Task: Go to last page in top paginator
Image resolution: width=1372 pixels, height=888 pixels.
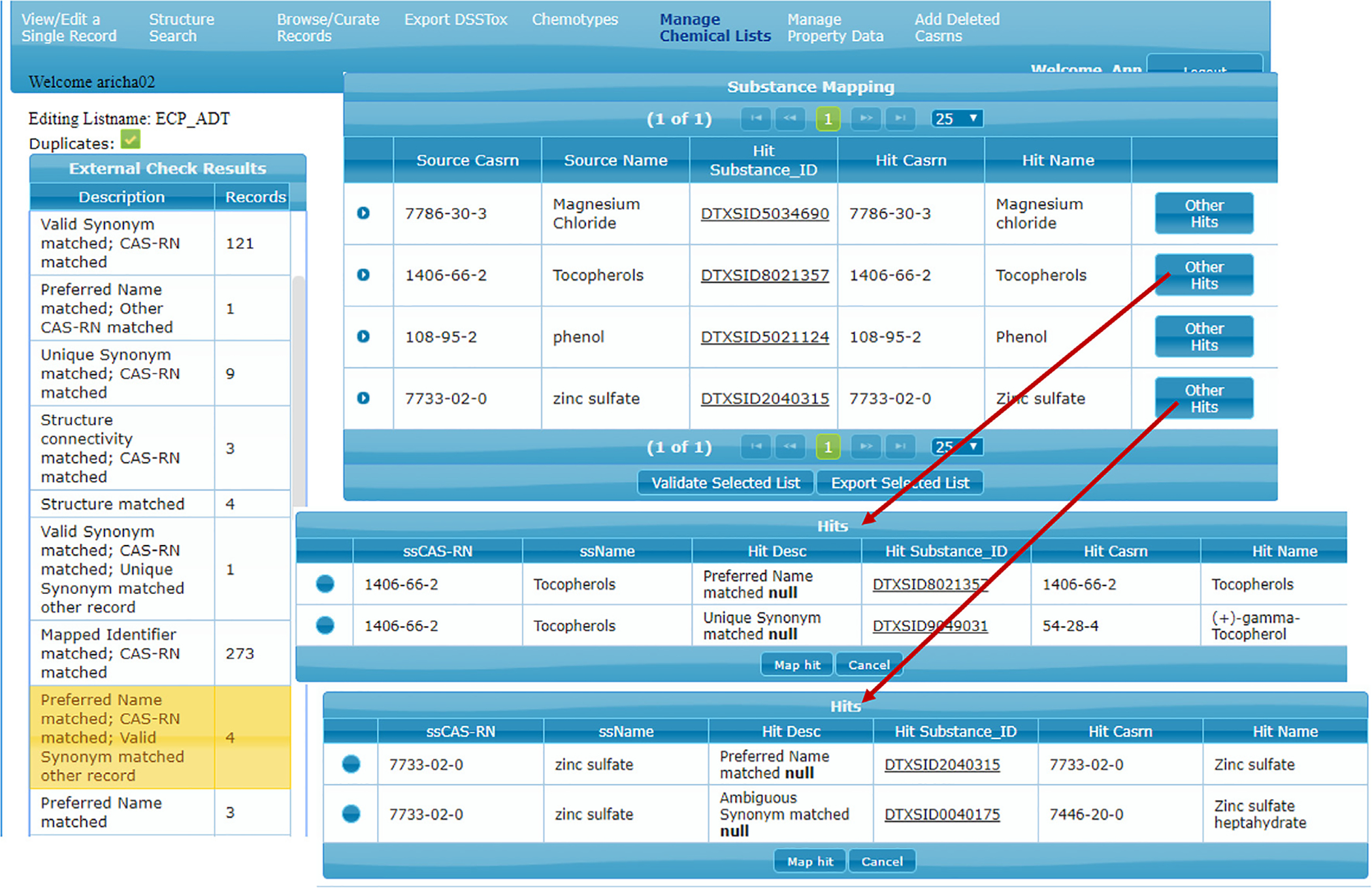Action: 900,118
